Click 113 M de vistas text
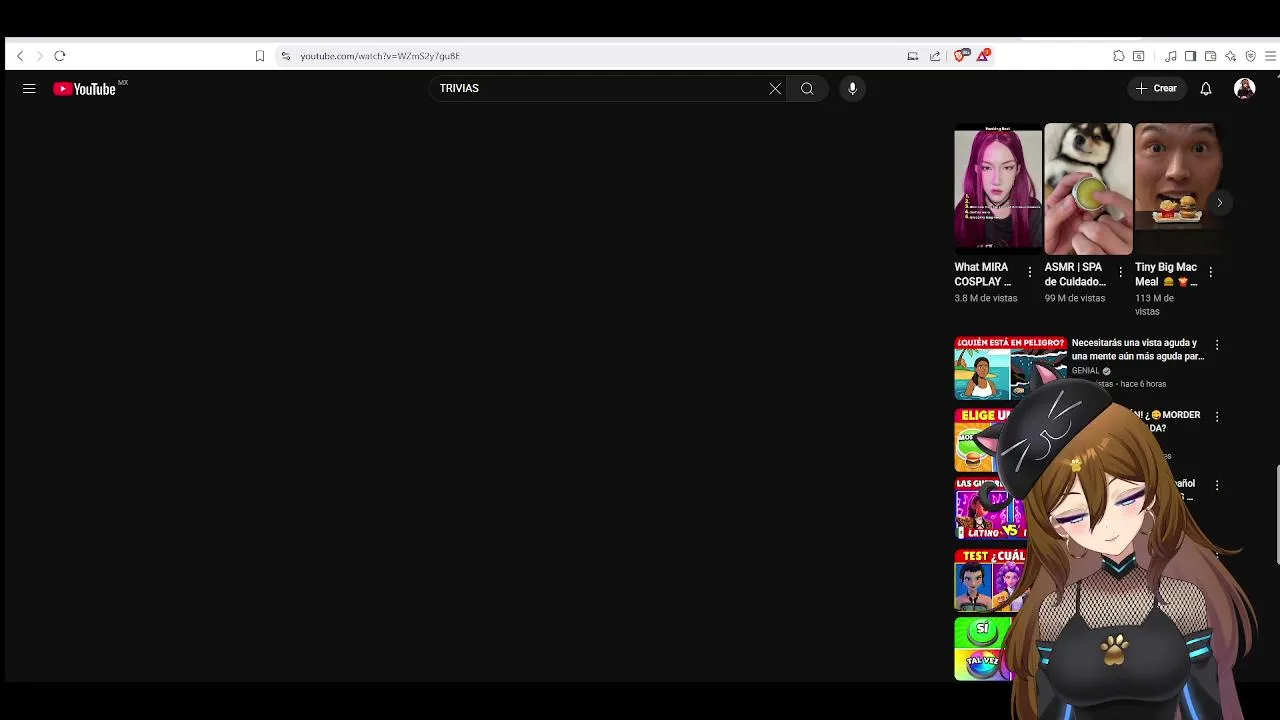The width and height of the screenshot is (1280, 720). point(1154,305)
